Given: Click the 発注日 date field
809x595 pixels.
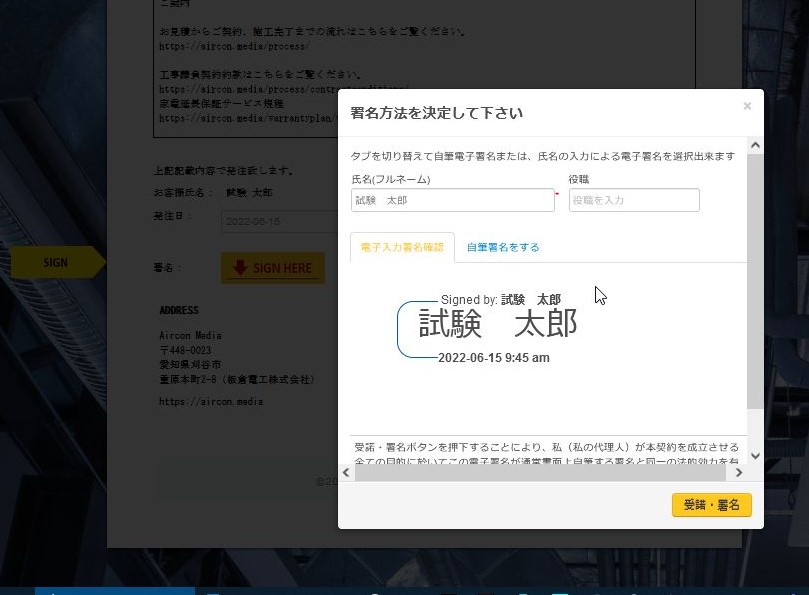Looking at the screenshot, I should point(280,221).
